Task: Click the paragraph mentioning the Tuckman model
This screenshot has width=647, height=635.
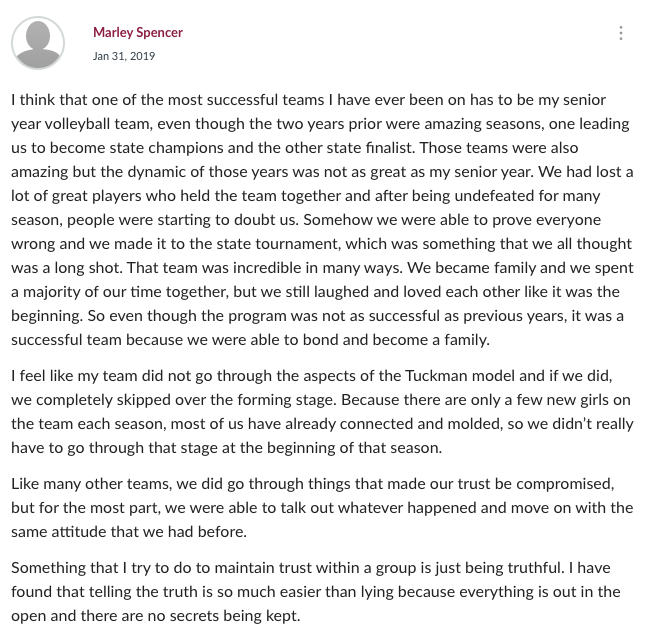Action: 322,412
